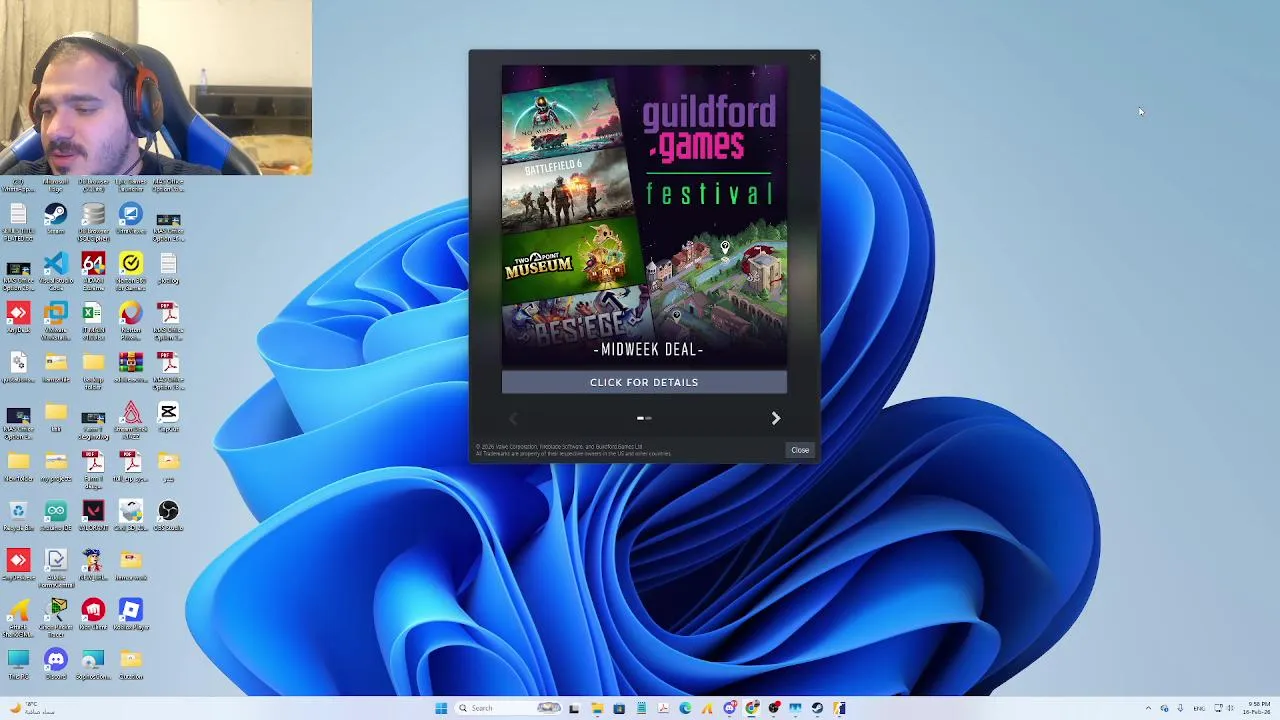Launch AnyDesk from the desktop
Screen dimensions: 1280x720
18,318
